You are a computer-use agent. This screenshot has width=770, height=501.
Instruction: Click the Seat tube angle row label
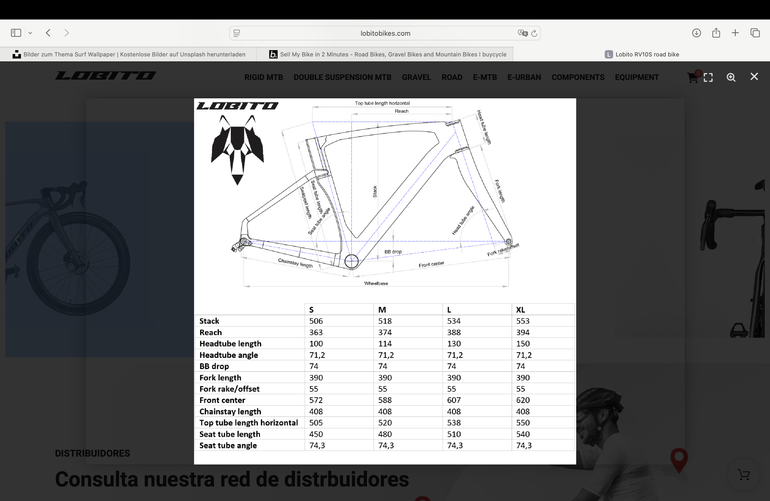pos(228,445)
